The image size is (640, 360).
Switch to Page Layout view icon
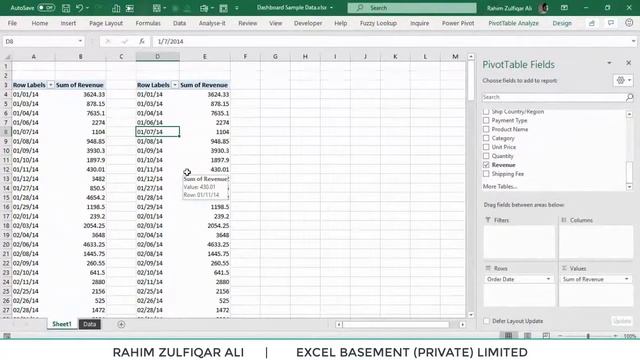(x=527, y=336)
